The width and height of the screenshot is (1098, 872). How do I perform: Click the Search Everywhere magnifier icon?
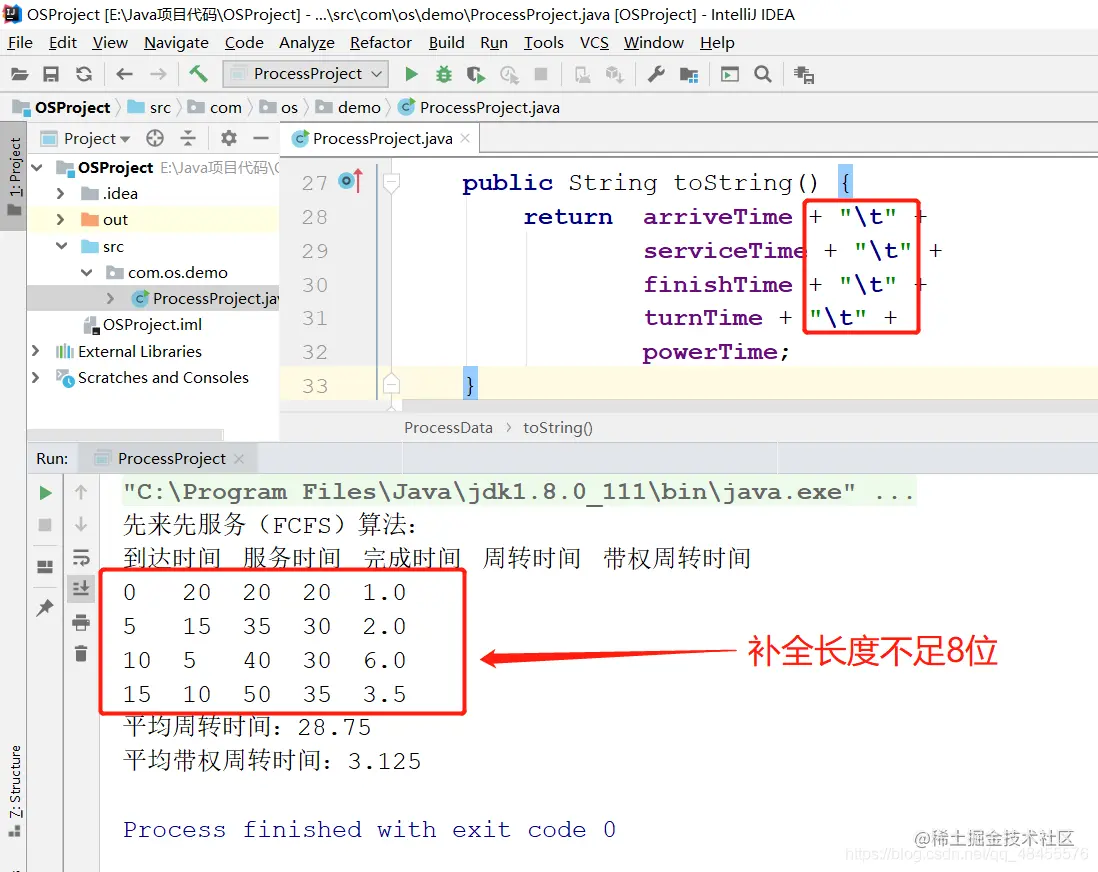(x=763, y=74)
